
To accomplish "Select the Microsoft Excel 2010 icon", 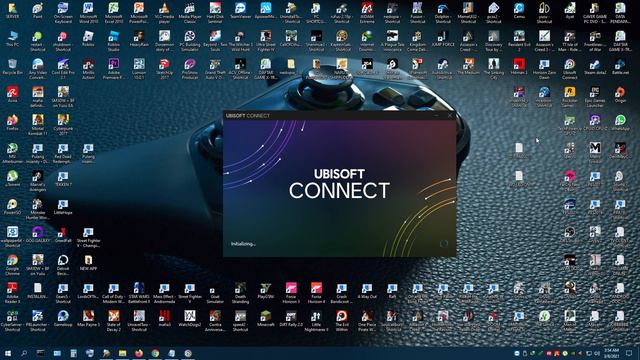I will pos(113,12).
